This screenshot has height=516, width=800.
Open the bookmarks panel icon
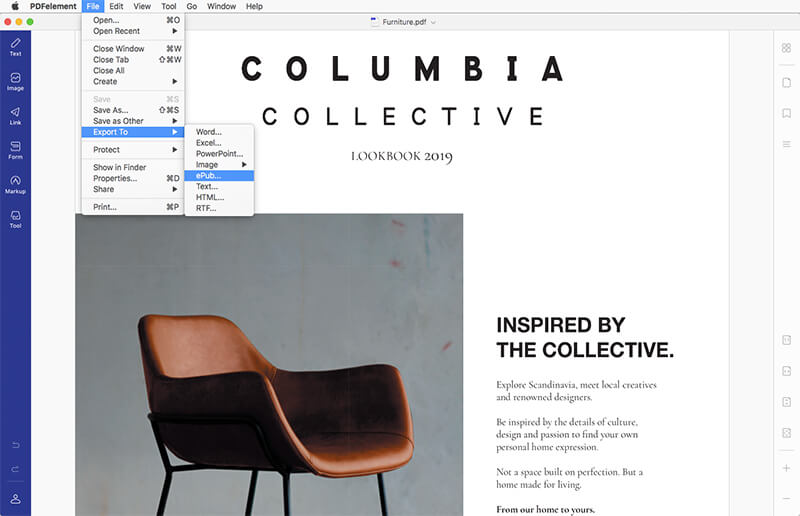coord(786,113)
